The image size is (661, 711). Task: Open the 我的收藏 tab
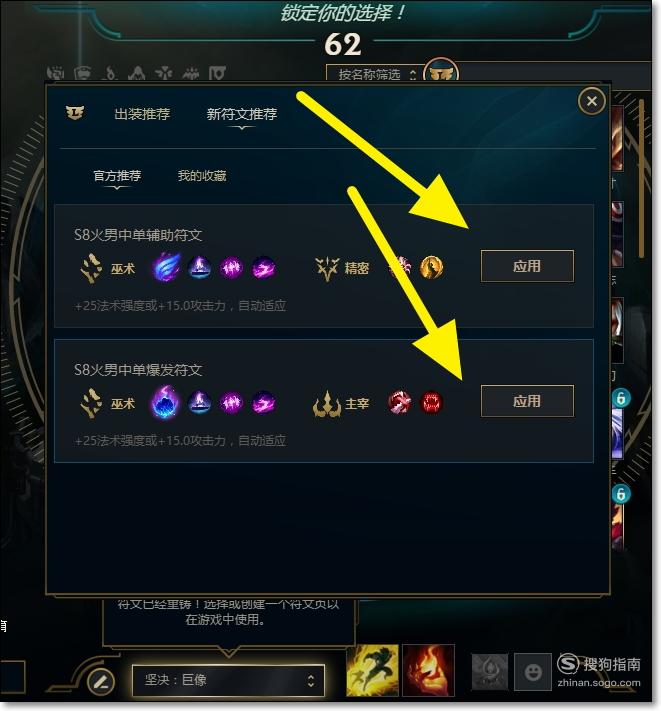202,175
